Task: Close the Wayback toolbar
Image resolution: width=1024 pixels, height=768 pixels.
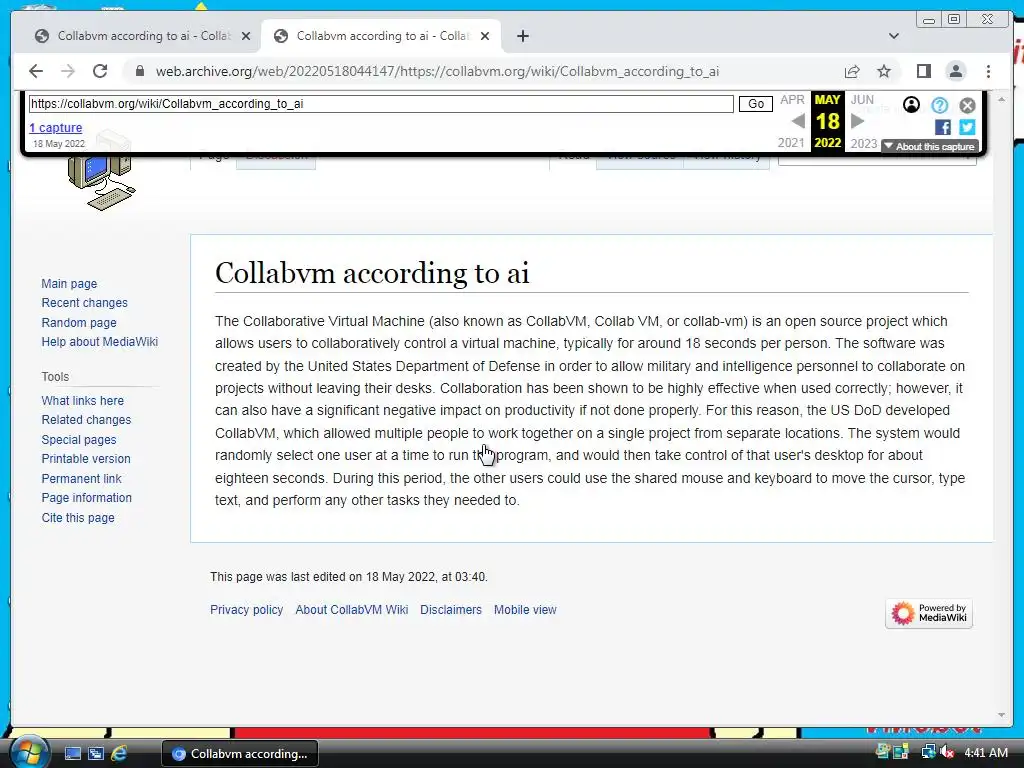Action: tap(967, 105)
